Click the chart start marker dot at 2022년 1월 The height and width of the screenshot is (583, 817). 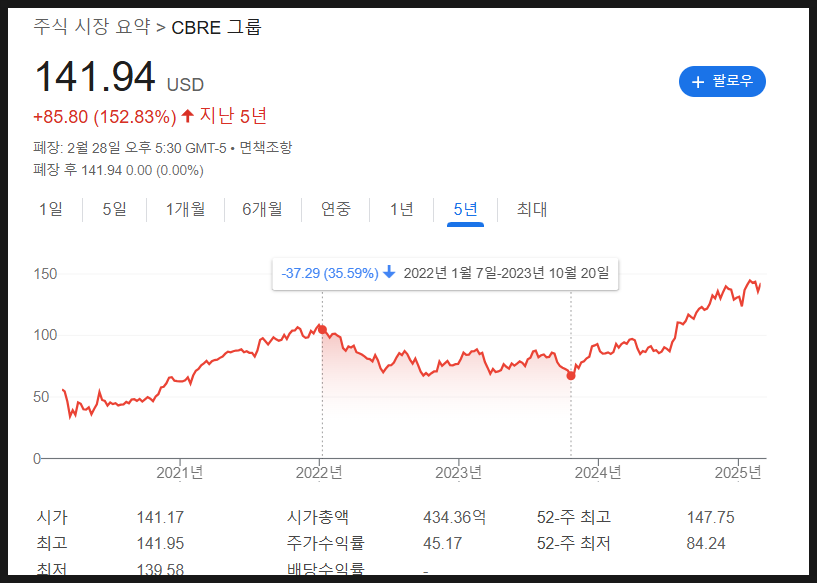[x=323, y=330]
